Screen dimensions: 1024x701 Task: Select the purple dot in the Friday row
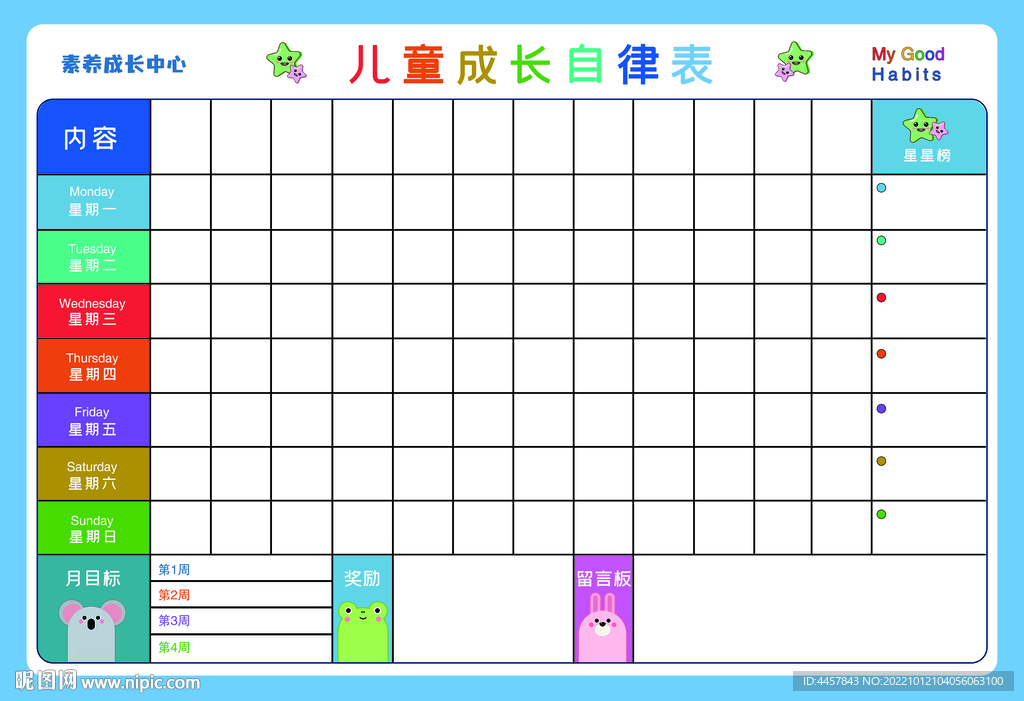pos(881,408)
